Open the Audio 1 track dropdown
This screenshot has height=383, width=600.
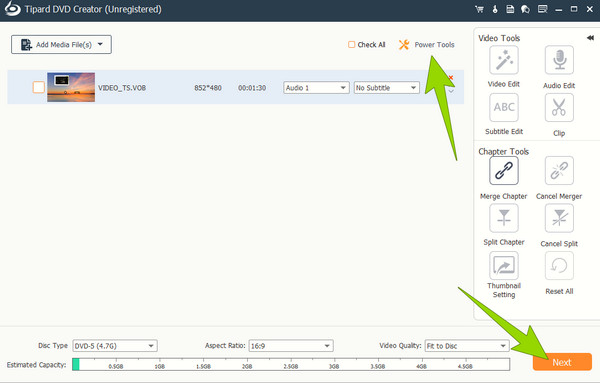coord(316,88)
